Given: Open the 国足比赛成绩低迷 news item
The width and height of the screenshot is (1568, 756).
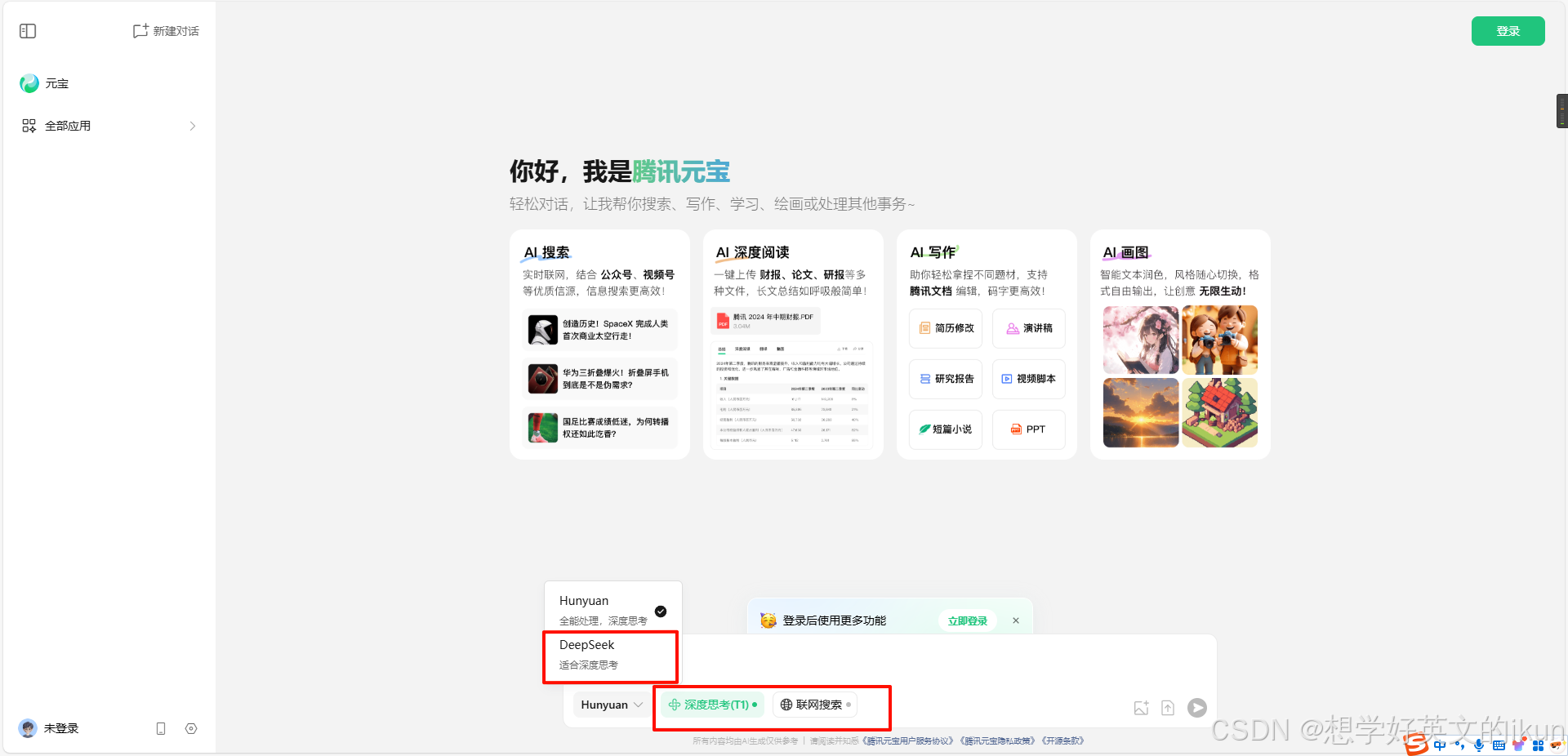Looking at the screenshot, I should click(599, 428).
